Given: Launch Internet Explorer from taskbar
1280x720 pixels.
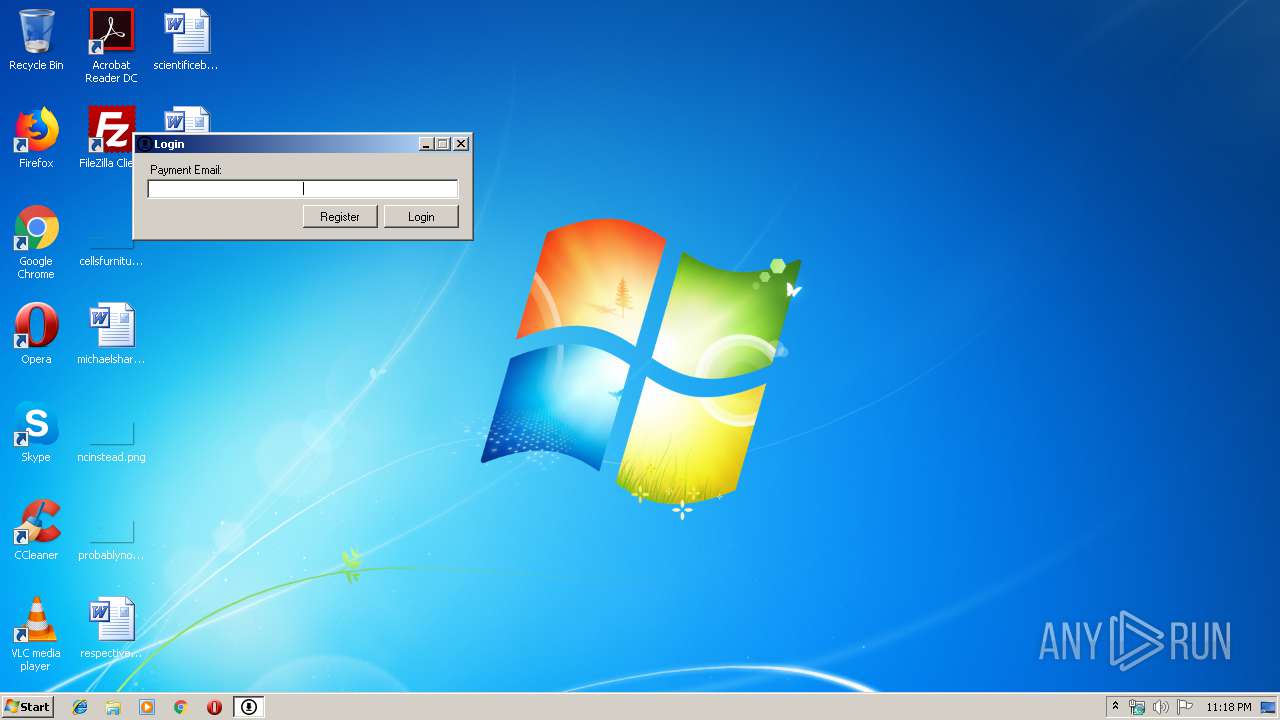Looking at the screenshot, I should click(80, 707).
